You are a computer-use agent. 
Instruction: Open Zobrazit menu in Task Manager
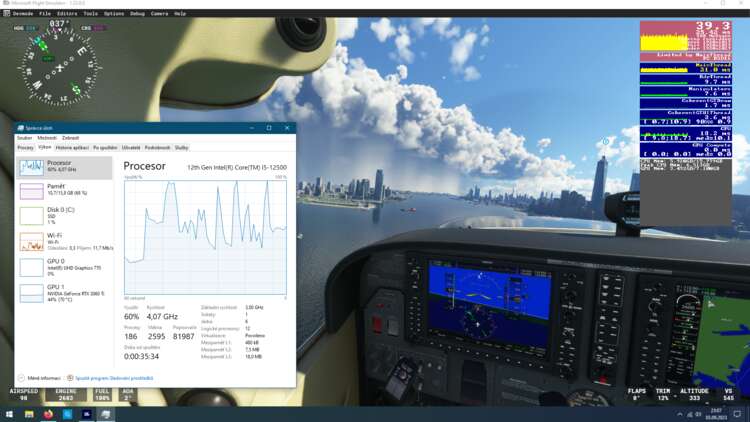point(71,138)
